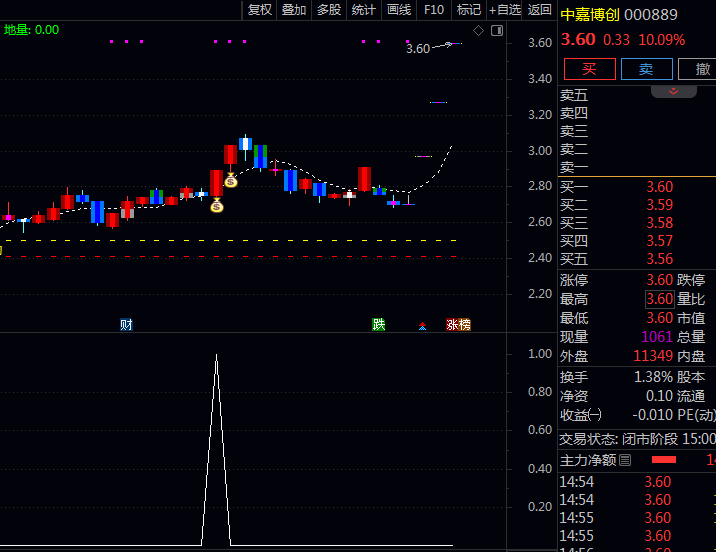The width and height of the screenshot is (716, 552).
Task: Click 最低 lowest price 3.60
Action: 659,318
